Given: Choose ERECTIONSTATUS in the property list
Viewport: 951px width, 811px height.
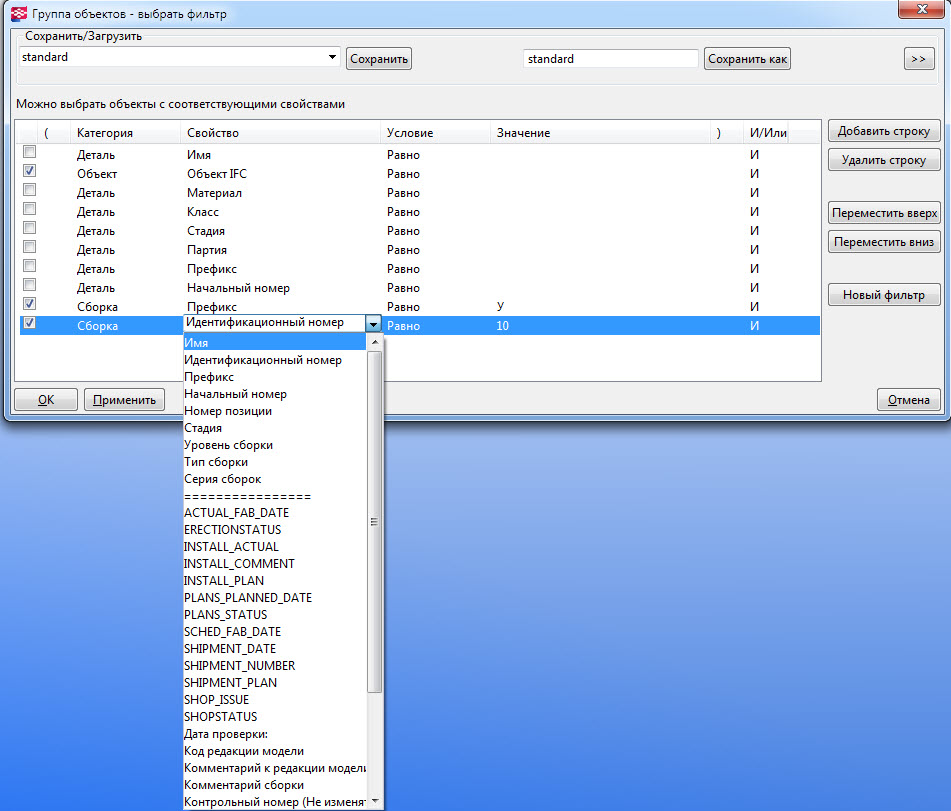Looking at the screenshot, I should pos(232,530).
